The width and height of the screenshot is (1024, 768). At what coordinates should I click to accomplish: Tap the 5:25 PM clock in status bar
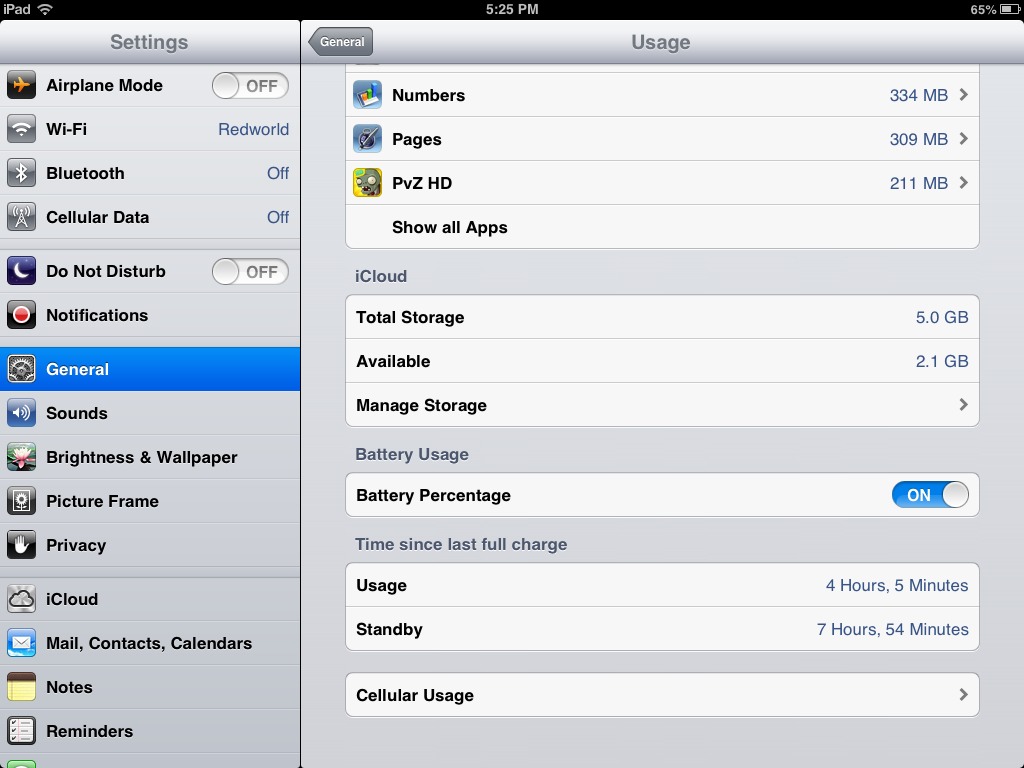click(512, 9)
